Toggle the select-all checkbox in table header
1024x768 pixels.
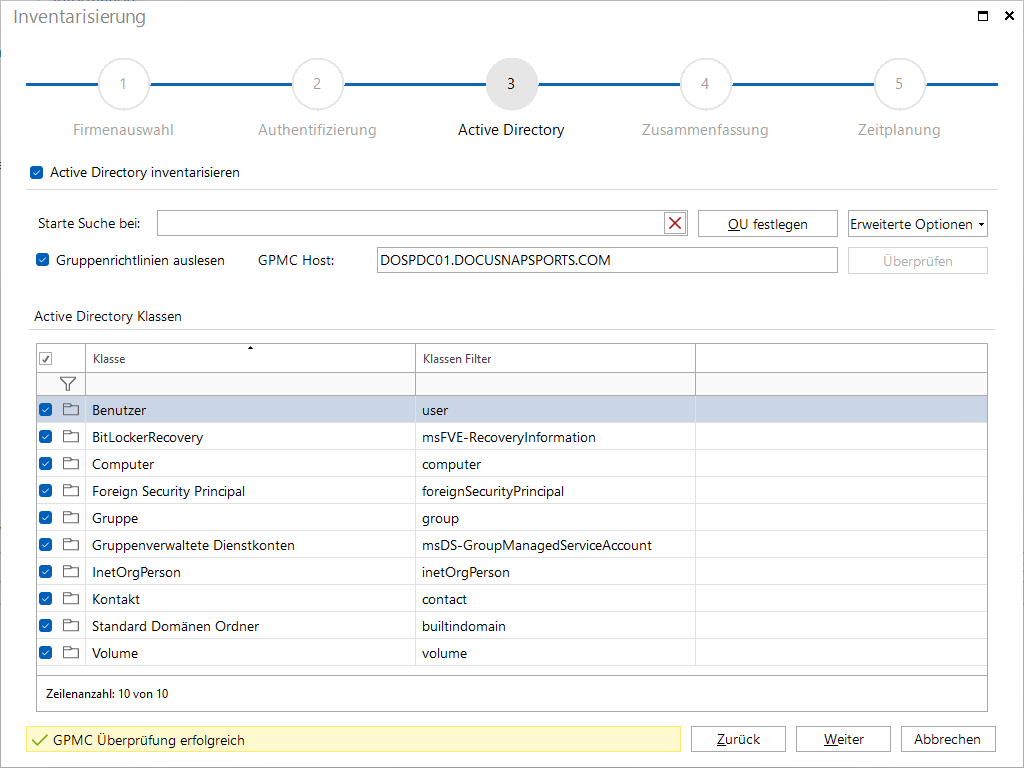pos(46,359)
